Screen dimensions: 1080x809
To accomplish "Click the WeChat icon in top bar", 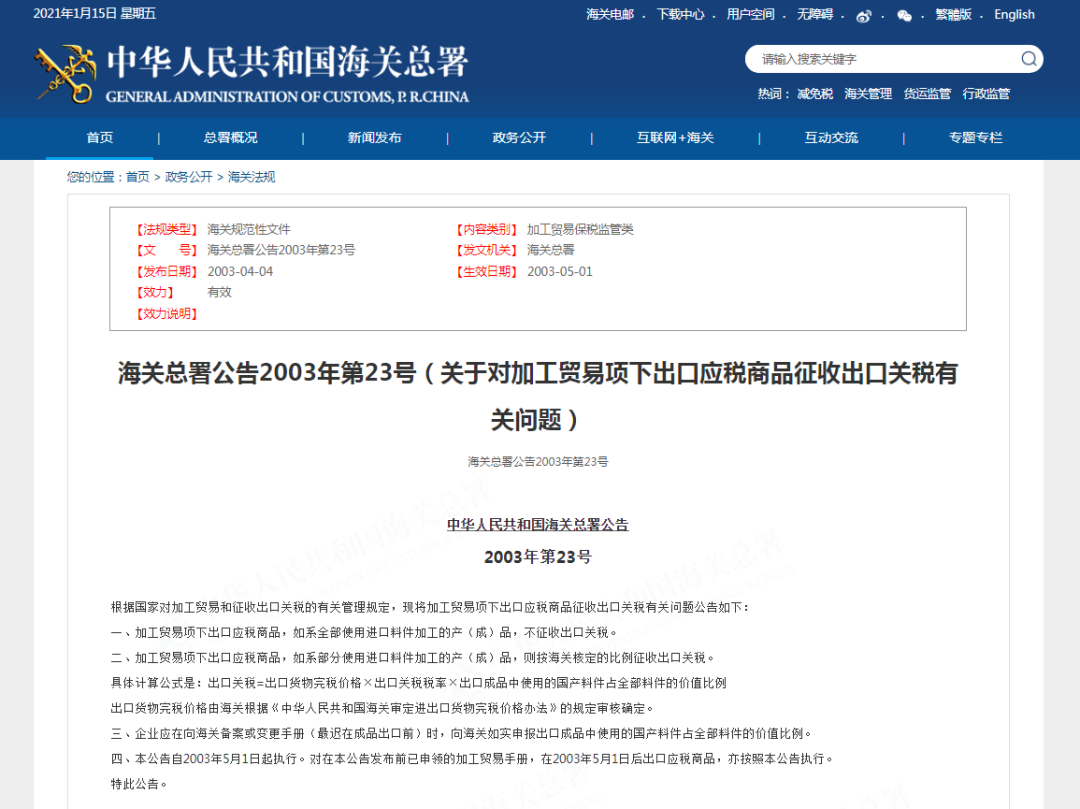I will 904,15.
